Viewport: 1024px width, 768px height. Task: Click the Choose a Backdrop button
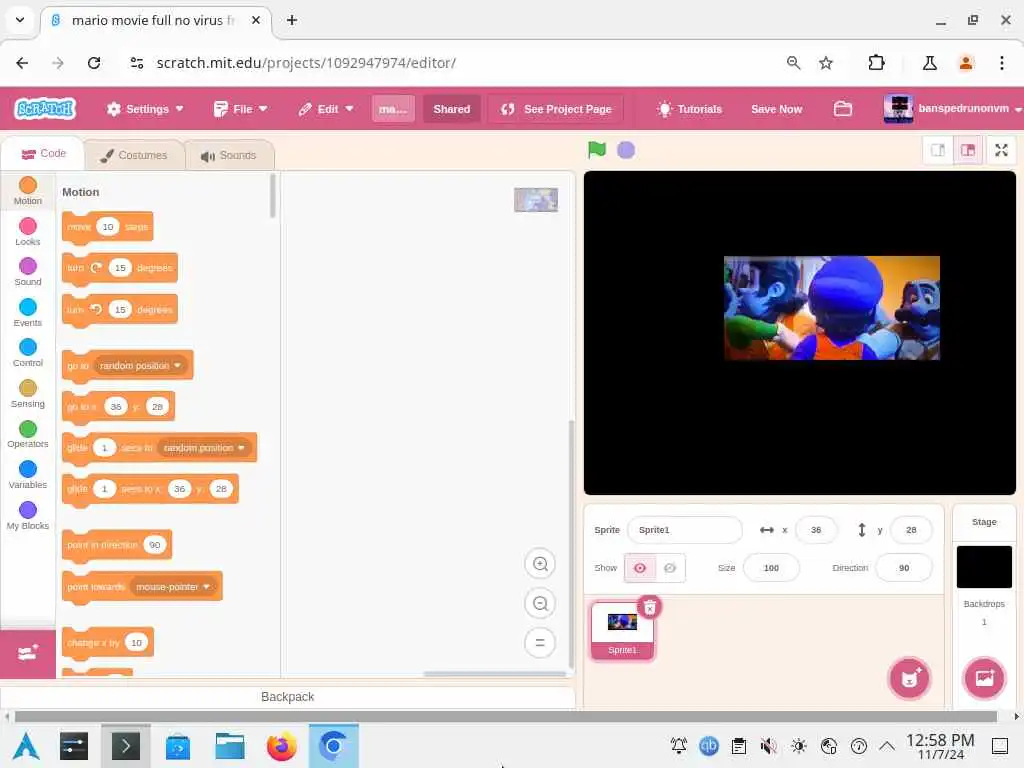984,678
